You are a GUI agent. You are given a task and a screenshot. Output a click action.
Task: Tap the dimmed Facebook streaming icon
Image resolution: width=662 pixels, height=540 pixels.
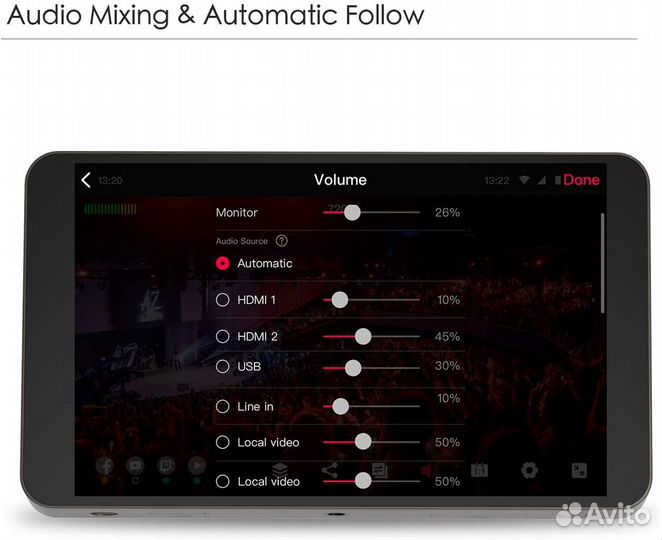tap(104, 466)
